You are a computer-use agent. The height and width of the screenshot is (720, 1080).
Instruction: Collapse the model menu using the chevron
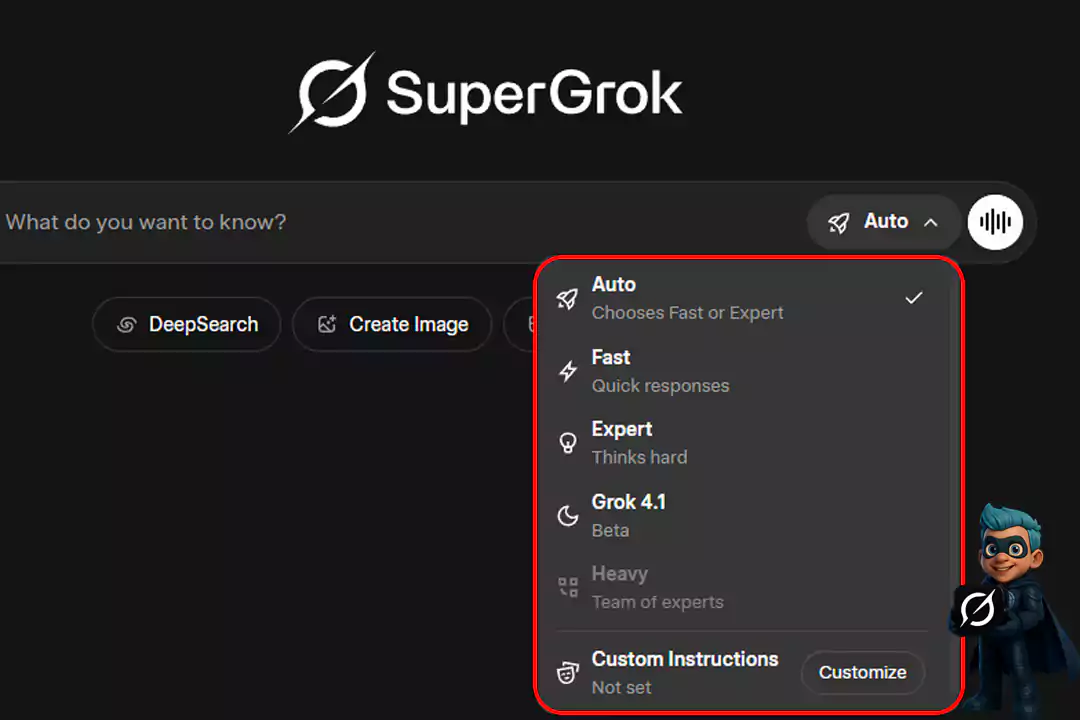tap(930, 222)
